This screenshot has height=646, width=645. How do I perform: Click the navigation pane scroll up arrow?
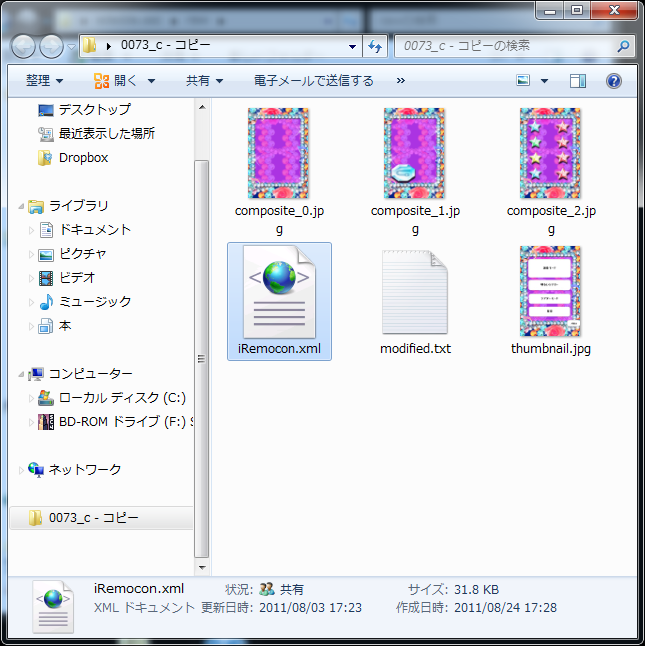coord(202,107)
